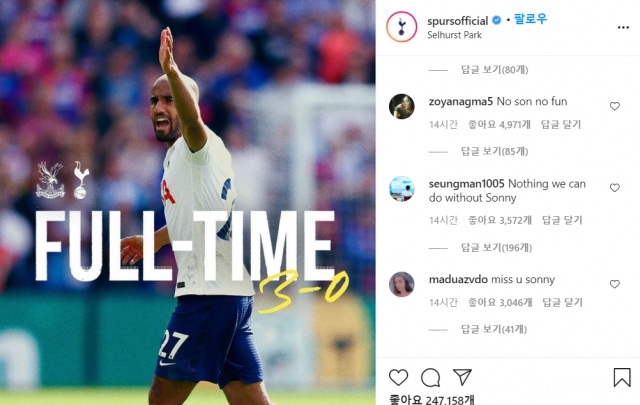Follow spursofficial with 팔로우 link
Image resolution: width=640 pixels, height=405 pixels.
tap(530, 19)
